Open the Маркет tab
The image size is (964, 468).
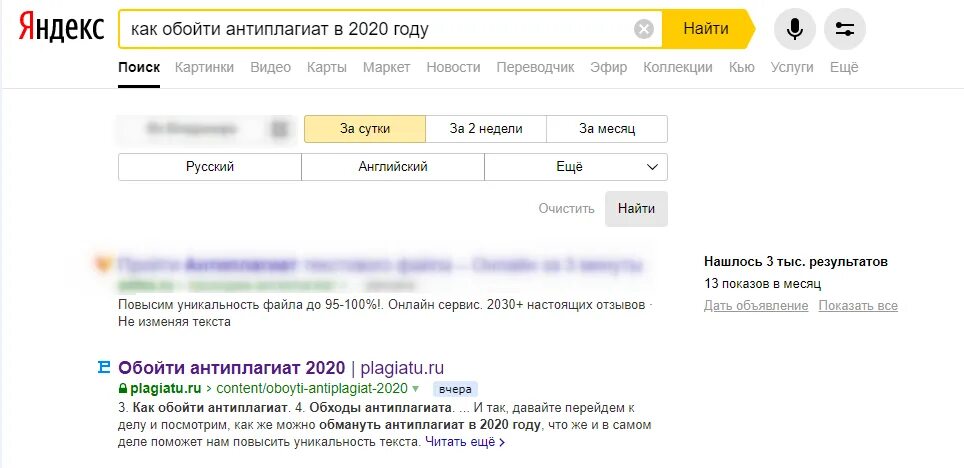386,68
